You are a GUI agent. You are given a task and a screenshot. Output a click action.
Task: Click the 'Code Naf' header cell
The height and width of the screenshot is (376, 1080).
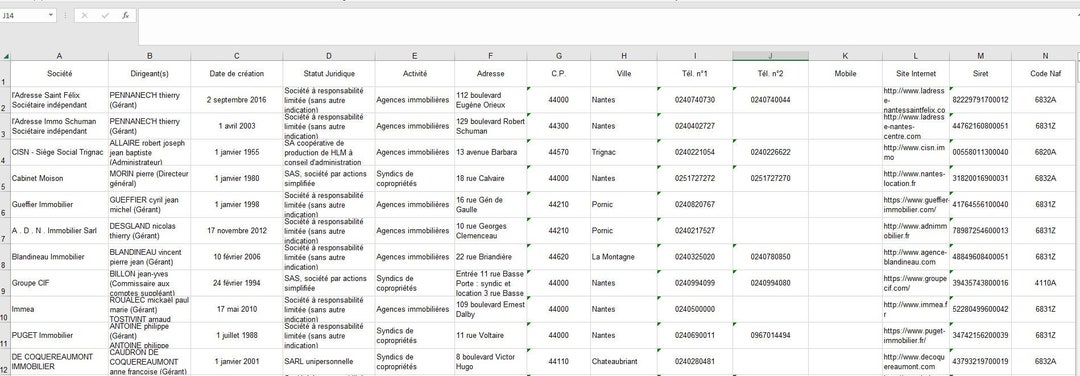tap(1046, 74)
